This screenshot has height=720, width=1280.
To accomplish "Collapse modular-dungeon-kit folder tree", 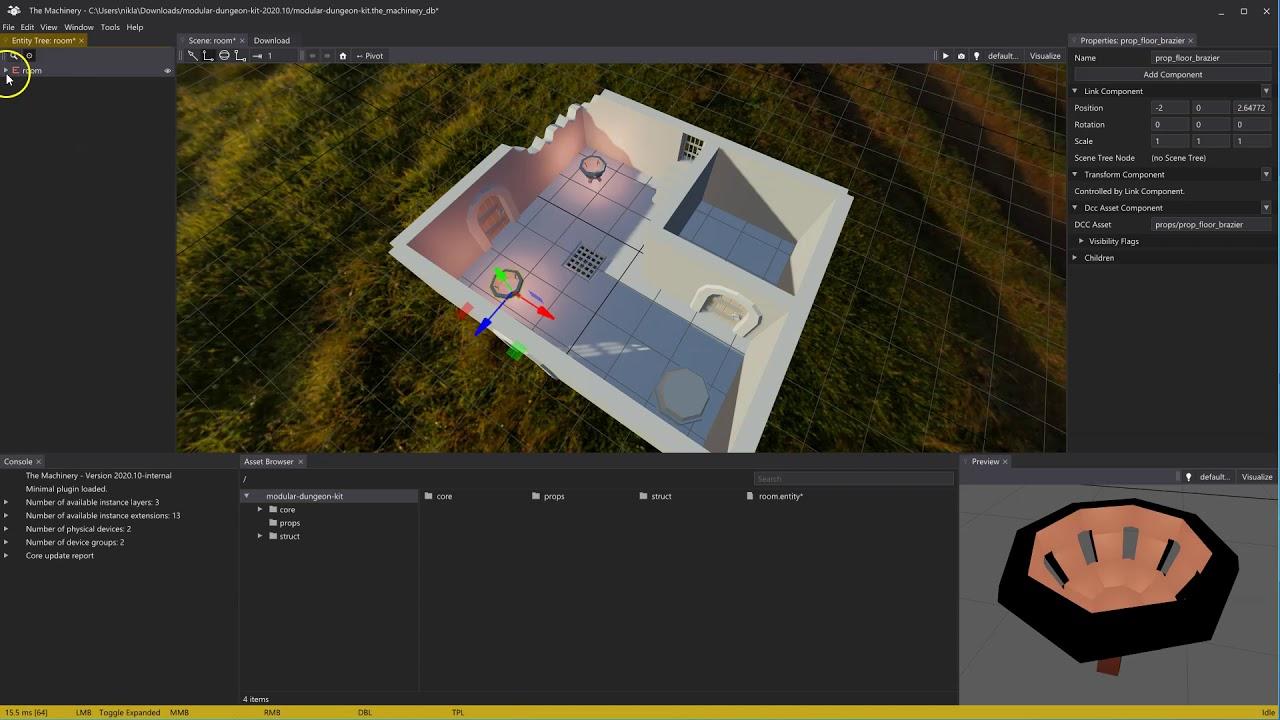I will [x=246, y=496].
